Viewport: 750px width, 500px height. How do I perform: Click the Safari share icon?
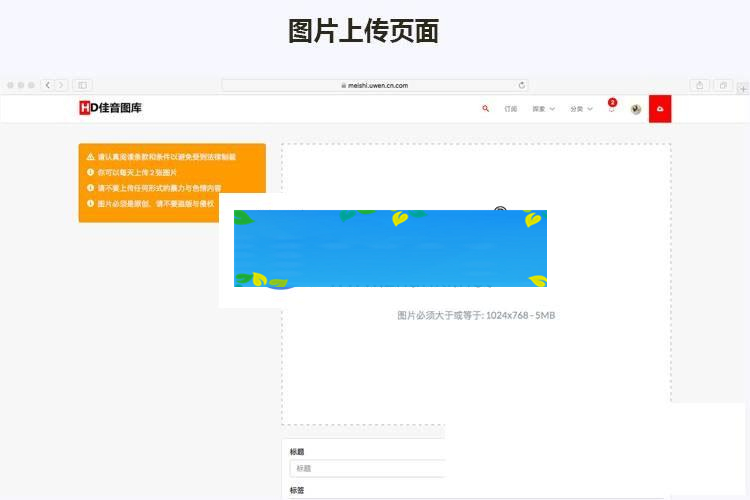coord(700,85)
